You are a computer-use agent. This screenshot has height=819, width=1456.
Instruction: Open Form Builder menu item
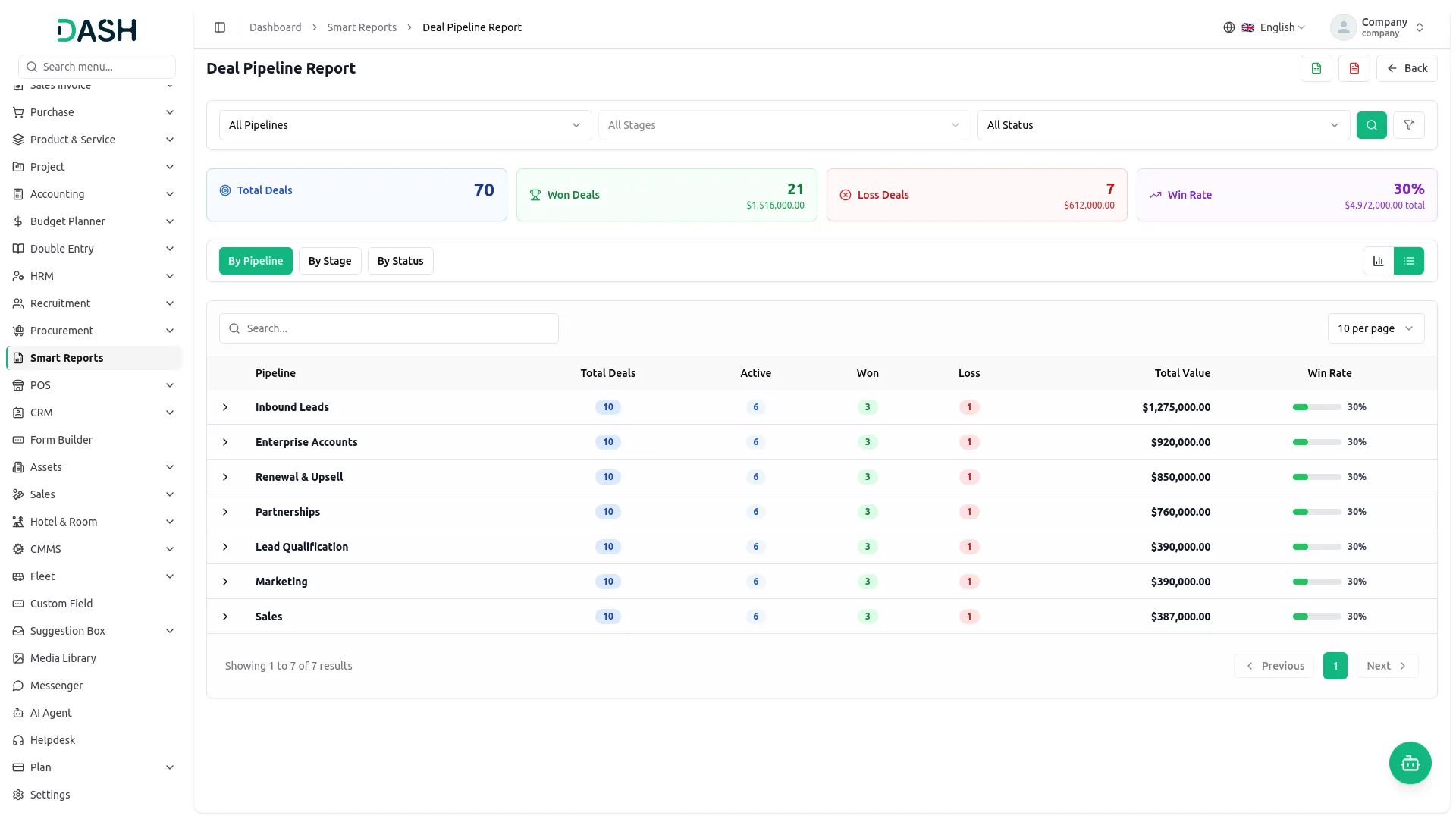click(x=94, y=440)
